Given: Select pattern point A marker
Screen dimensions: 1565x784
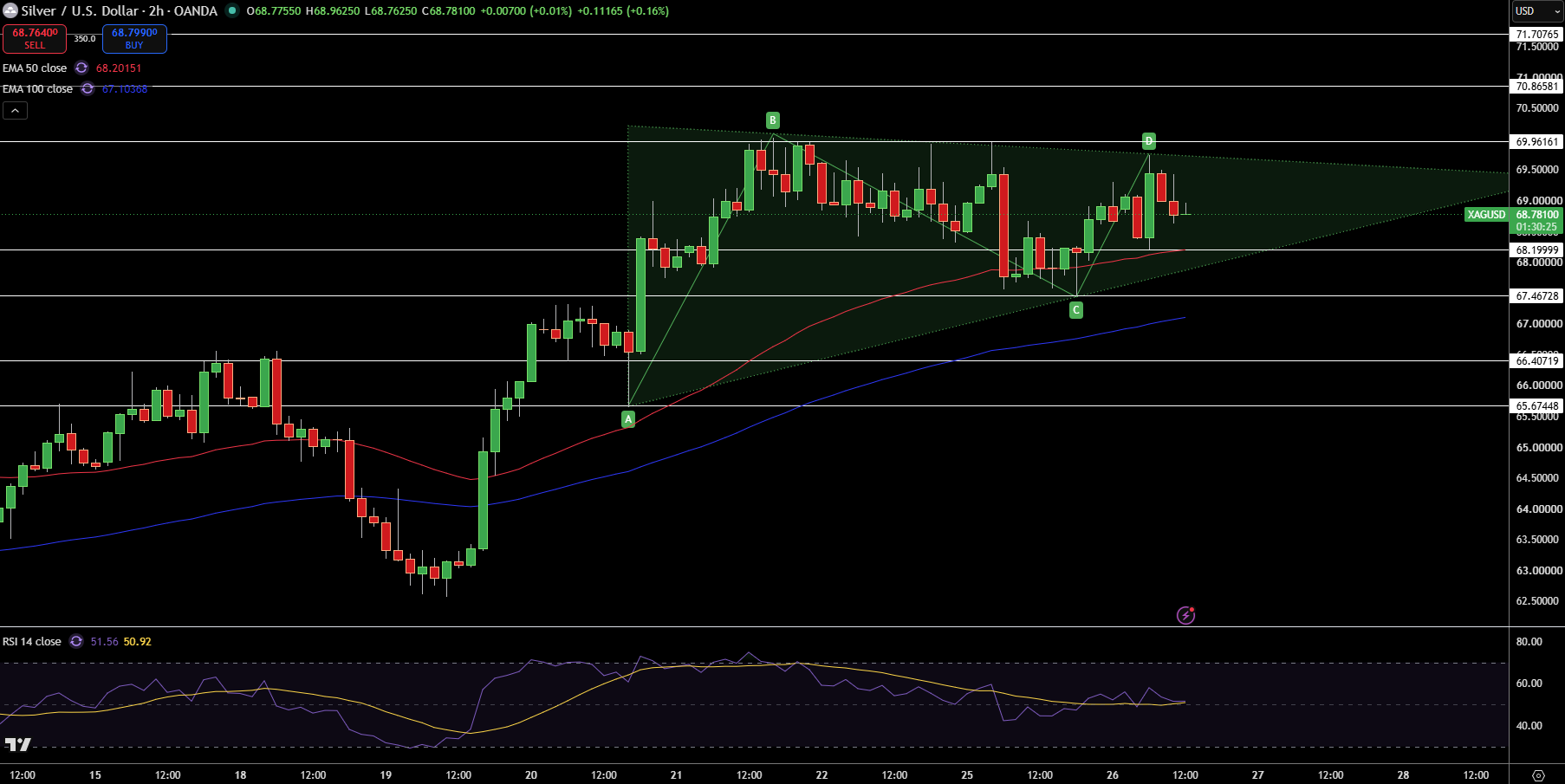Looking at the screenshot, I should click(628, 419).
